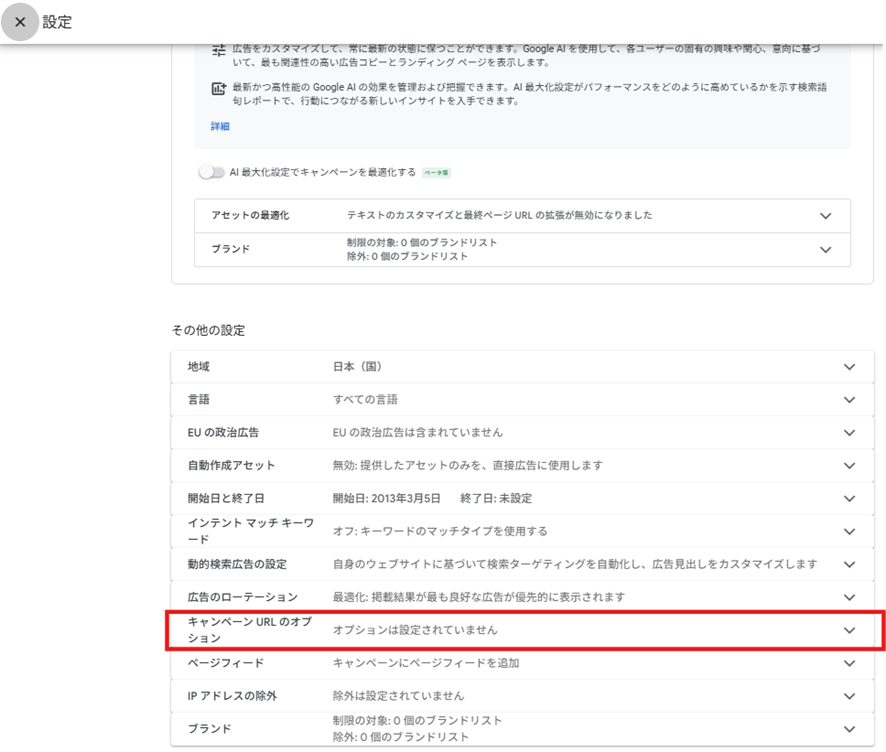Click the sliders customize icon in info box
886x752 pixels.
219,50
